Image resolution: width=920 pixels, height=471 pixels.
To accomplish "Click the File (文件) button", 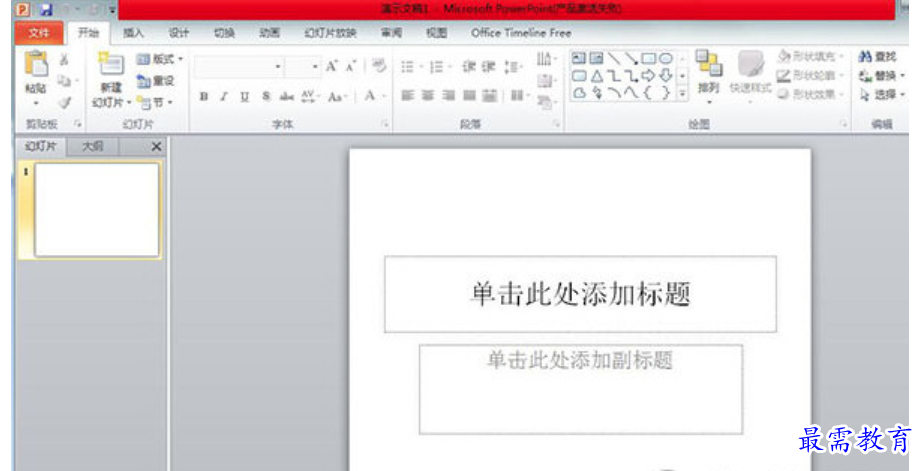I will tap(39, 33).
